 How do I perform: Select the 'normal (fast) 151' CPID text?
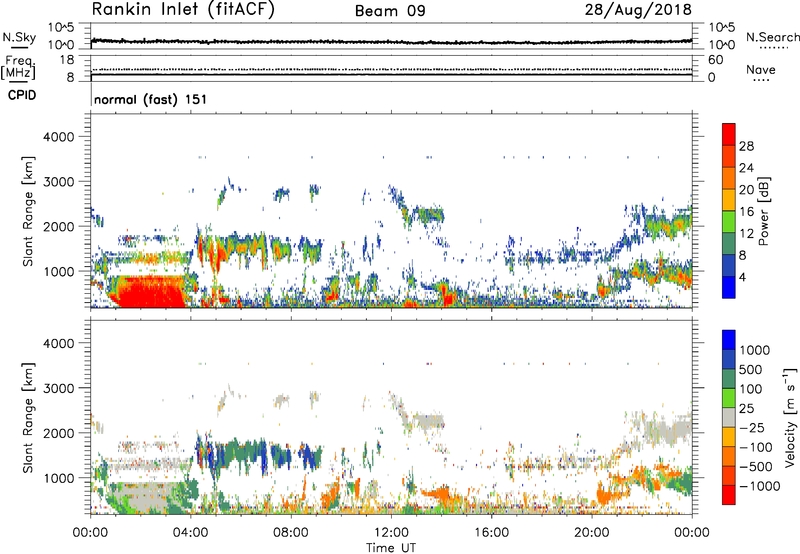[151, 99]
